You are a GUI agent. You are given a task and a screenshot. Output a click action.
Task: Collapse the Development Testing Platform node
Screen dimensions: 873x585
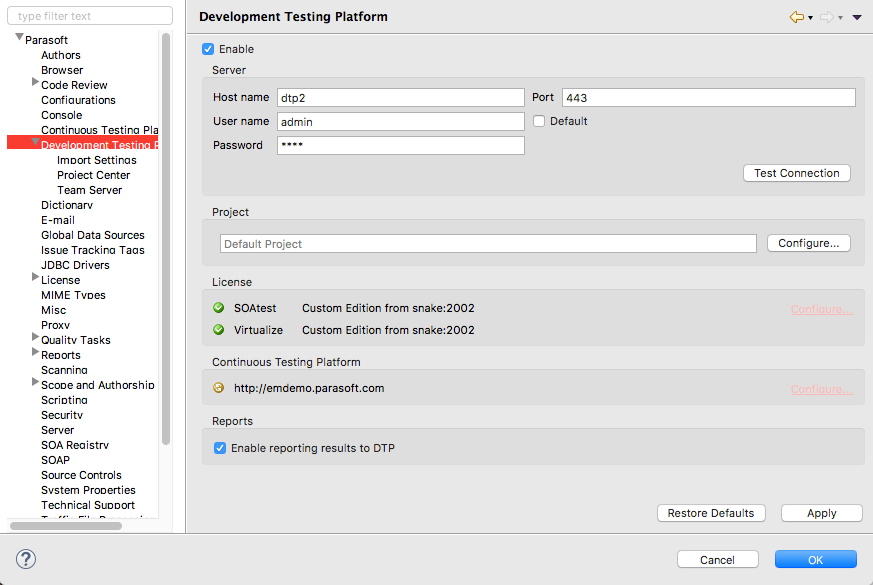click(35, 142)
